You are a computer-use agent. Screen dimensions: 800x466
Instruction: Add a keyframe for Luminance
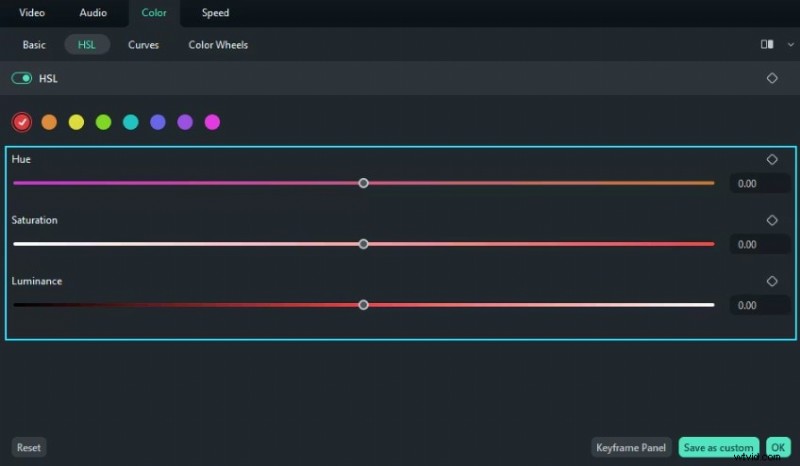(771, 281)
